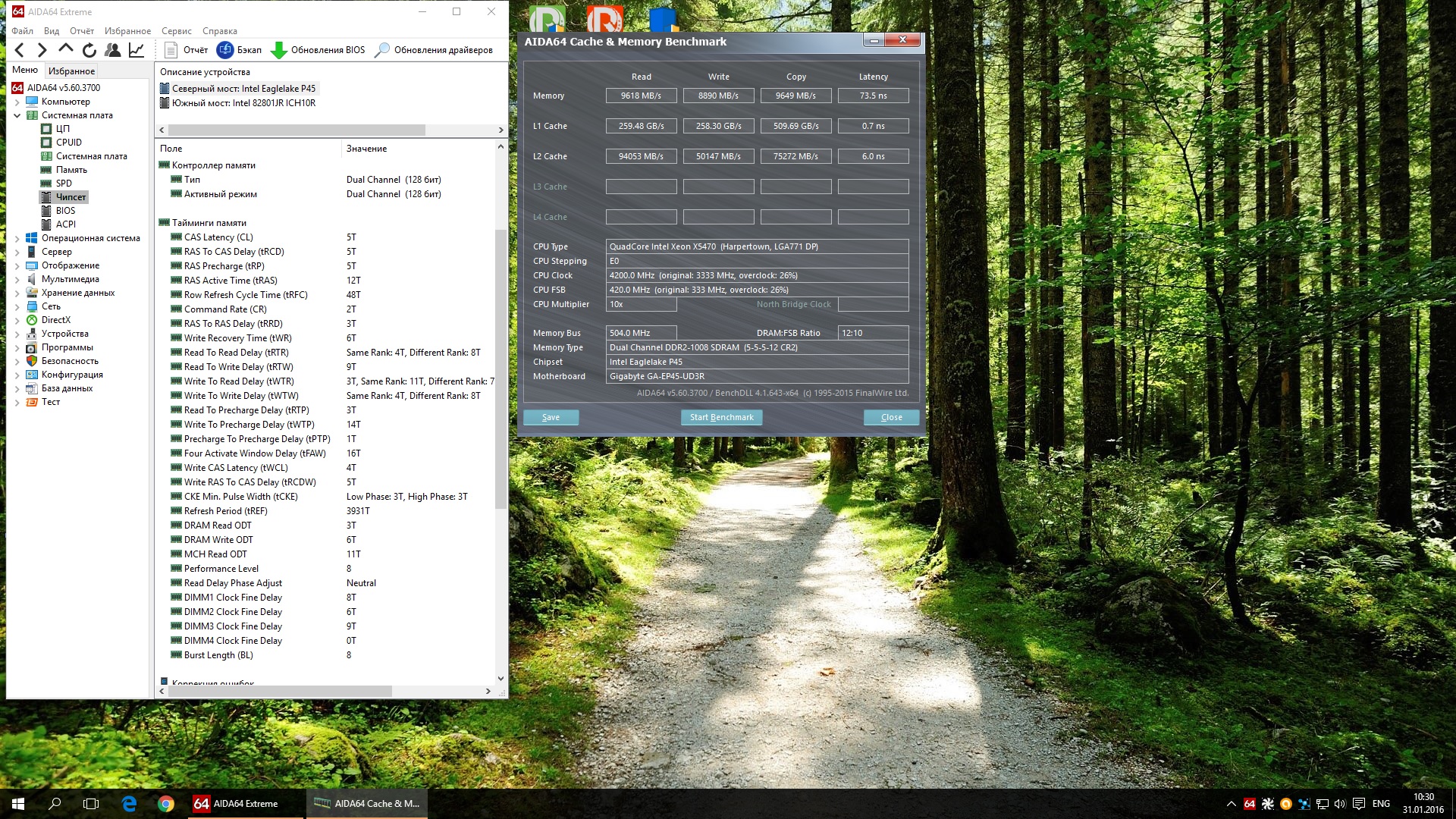Select the SPD tree item
This screenshot has height=819, width=1456.
click(64, 184)
